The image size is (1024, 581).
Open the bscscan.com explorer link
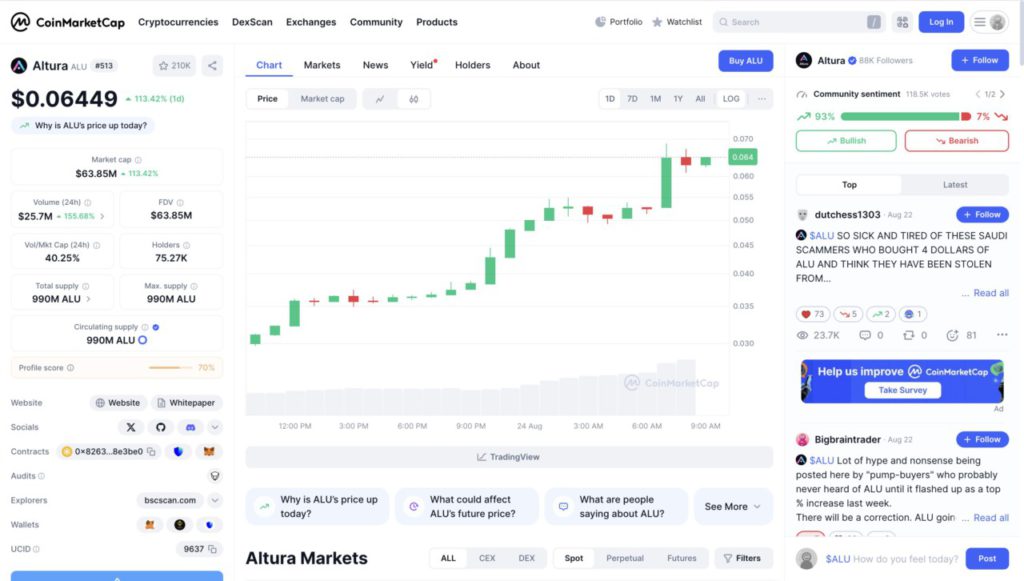click(170, 500)
